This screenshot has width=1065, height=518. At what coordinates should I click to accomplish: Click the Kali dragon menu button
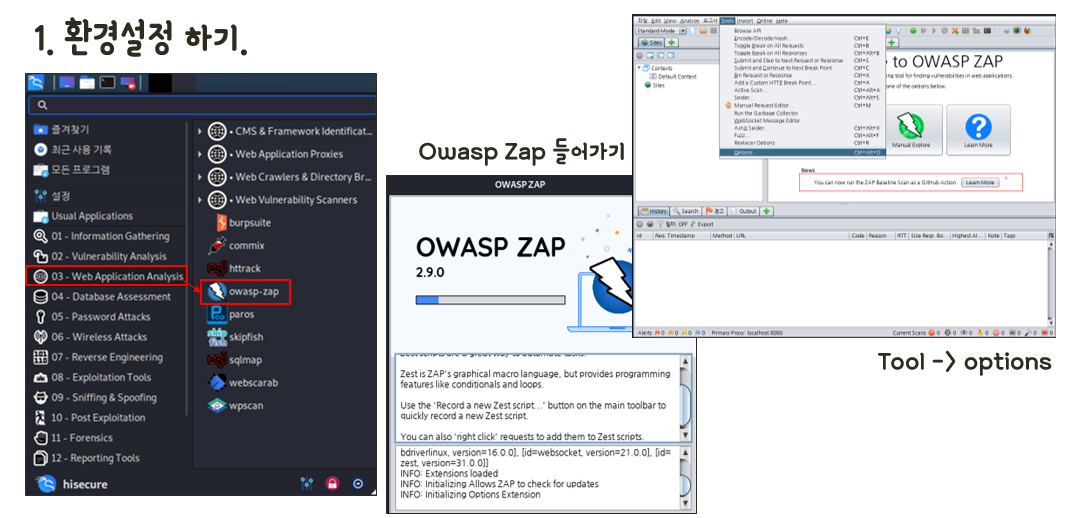click(36, 83)
